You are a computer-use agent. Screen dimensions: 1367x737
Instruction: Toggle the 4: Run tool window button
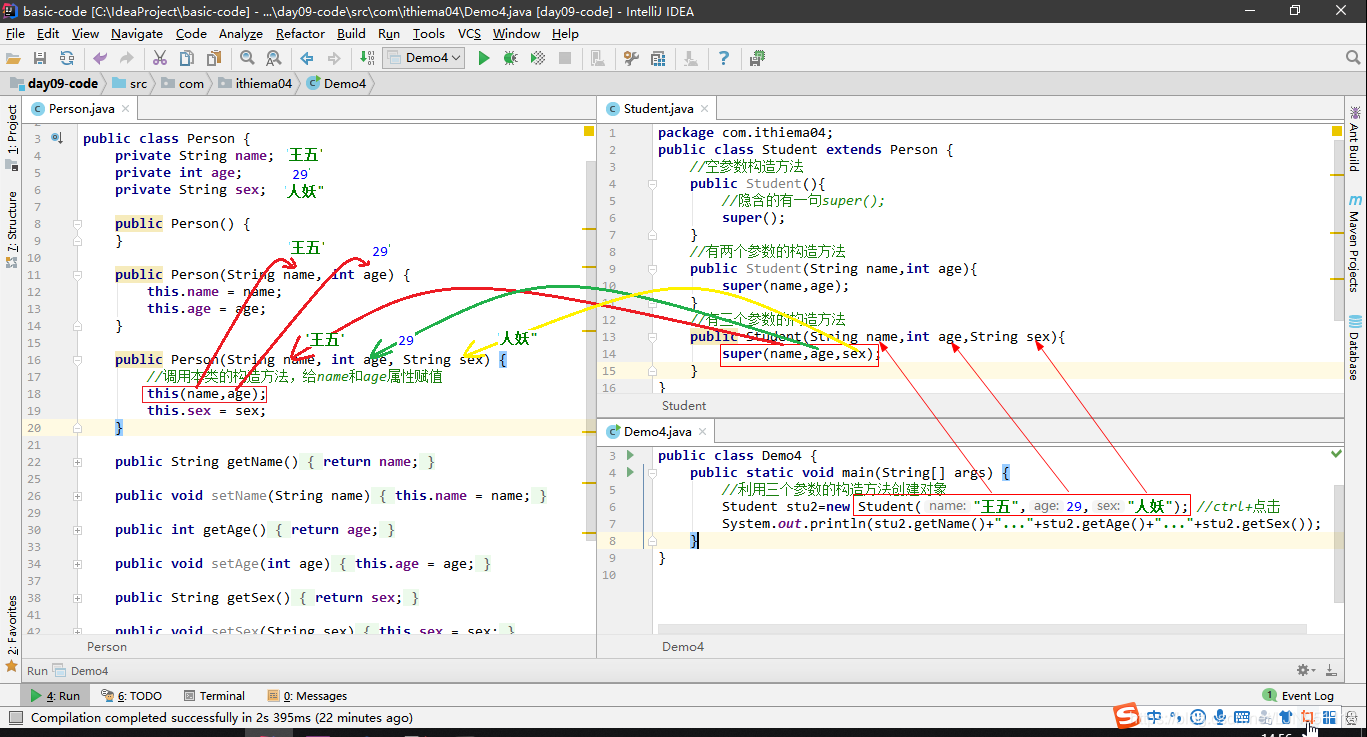point(55,695)
